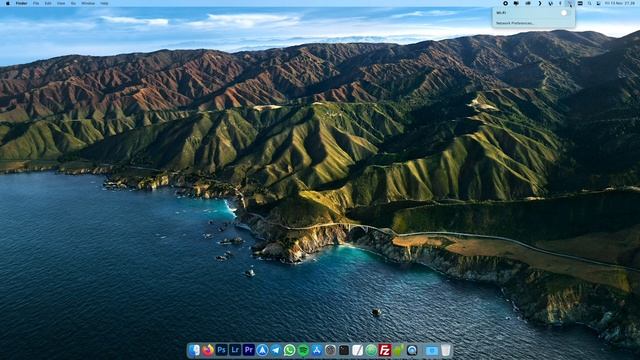The image size is (640, 360).
Task: Open Control Center in menu bar
Action: click(580, 3)
